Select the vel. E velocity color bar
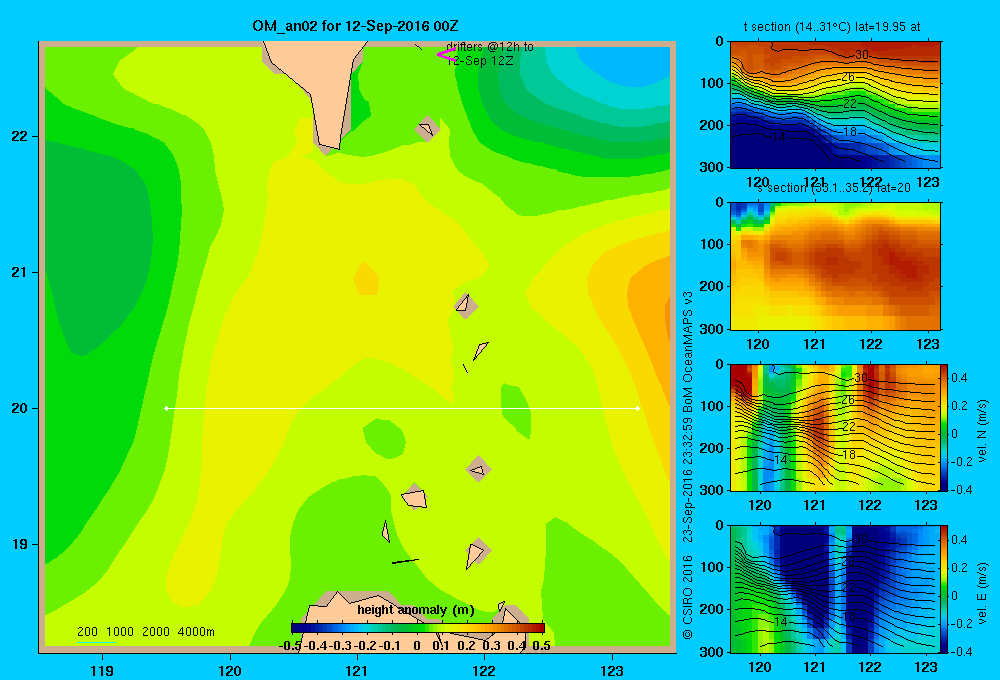Image resolution: width=1000 pixels, height=680 pixels. 945,589
